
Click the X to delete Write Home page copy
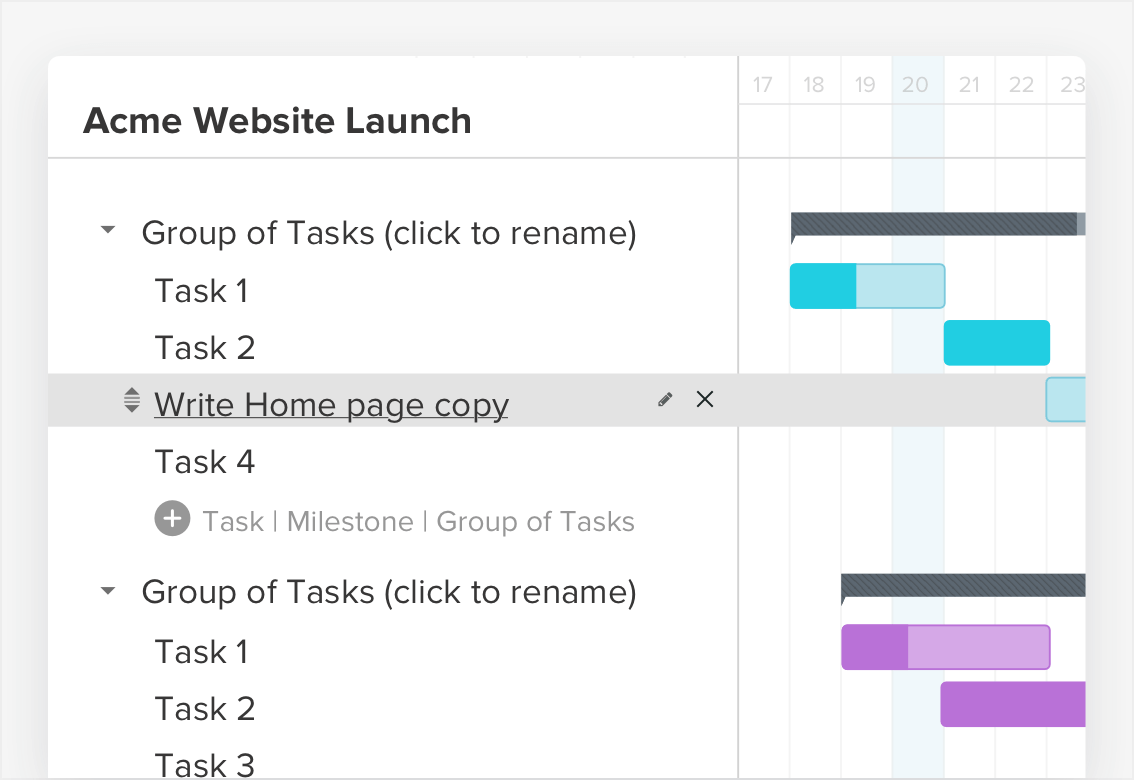(705, 398)
